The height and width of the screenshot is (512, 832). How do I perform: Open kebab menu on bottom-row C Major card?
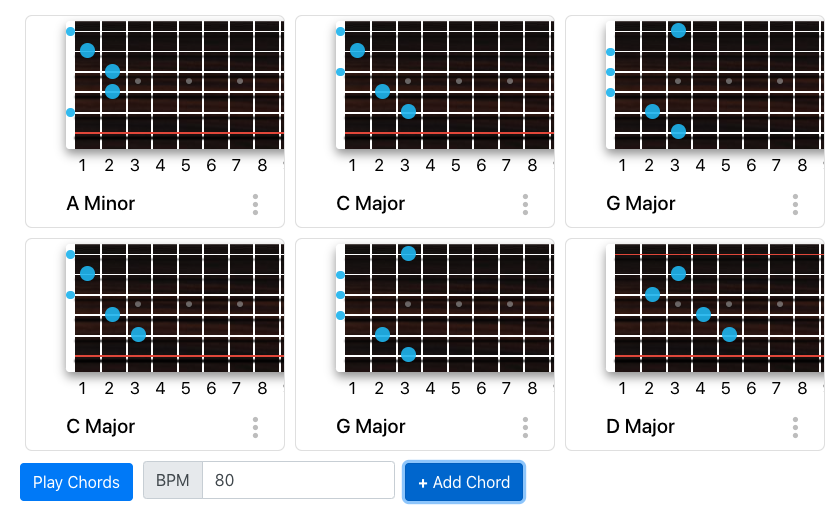[255, 427]
